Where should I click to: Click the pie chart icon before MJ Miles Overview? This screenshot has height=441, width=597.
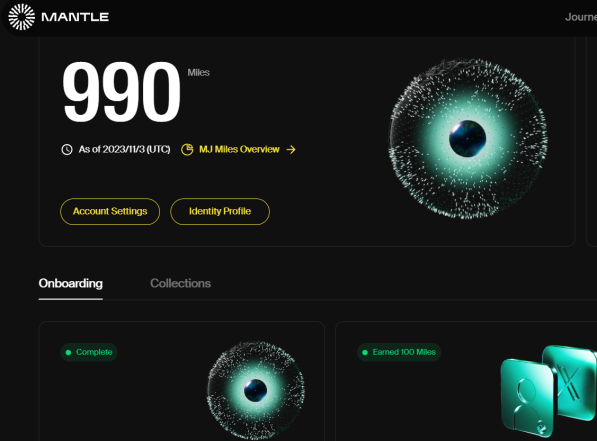coord(187,149)
